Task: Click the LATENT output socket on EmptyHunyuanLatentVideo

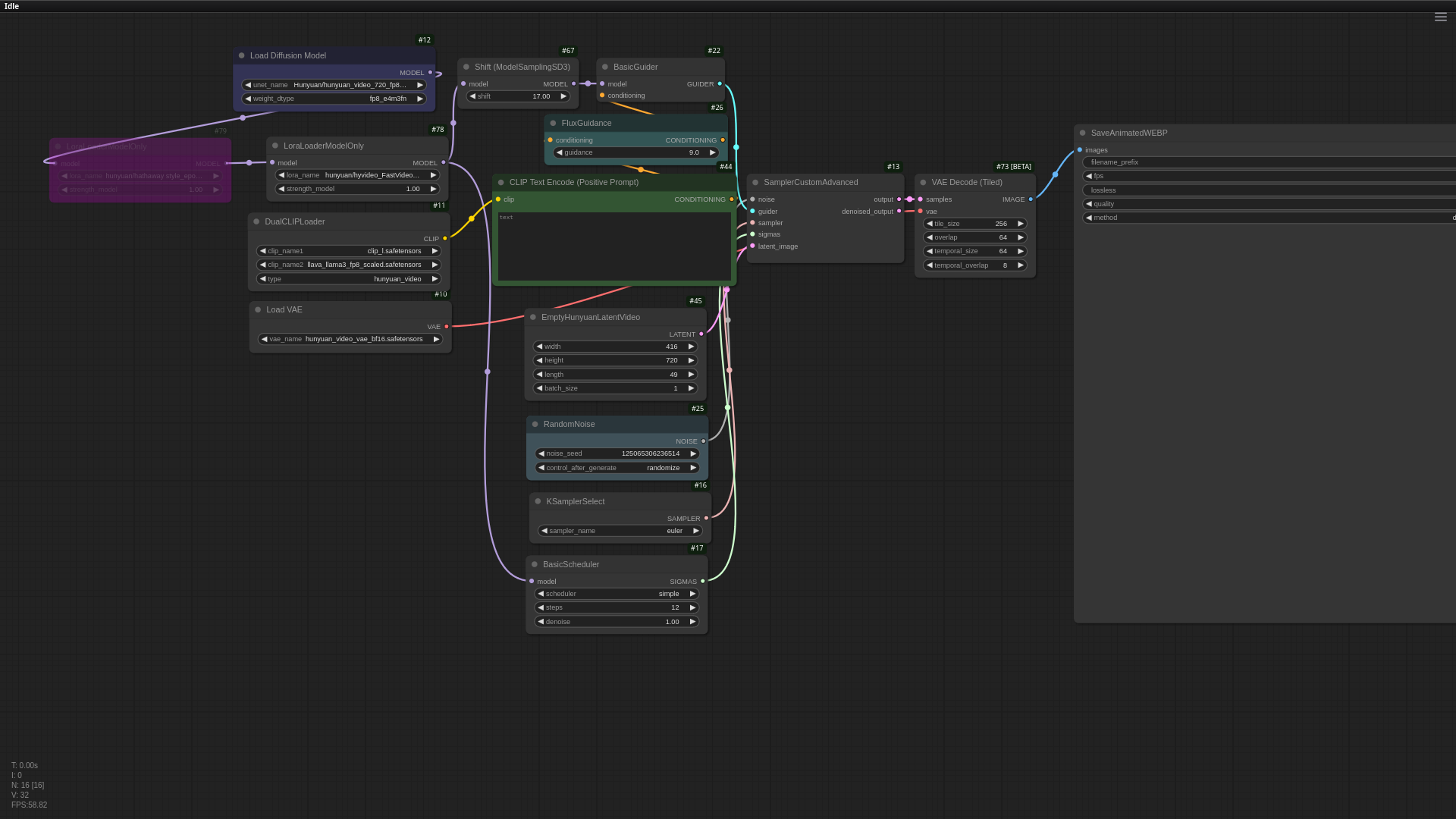Action: [701, 334]
